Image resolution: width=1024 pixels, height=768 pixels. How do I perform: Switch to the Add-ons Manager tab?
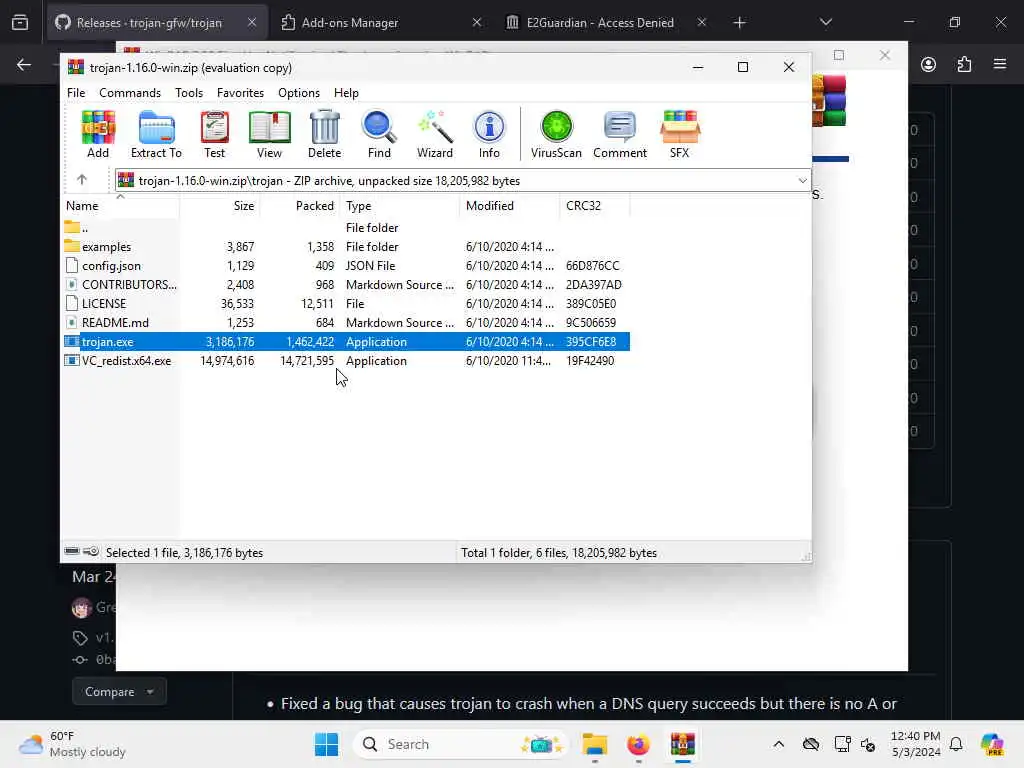[381, 22]
